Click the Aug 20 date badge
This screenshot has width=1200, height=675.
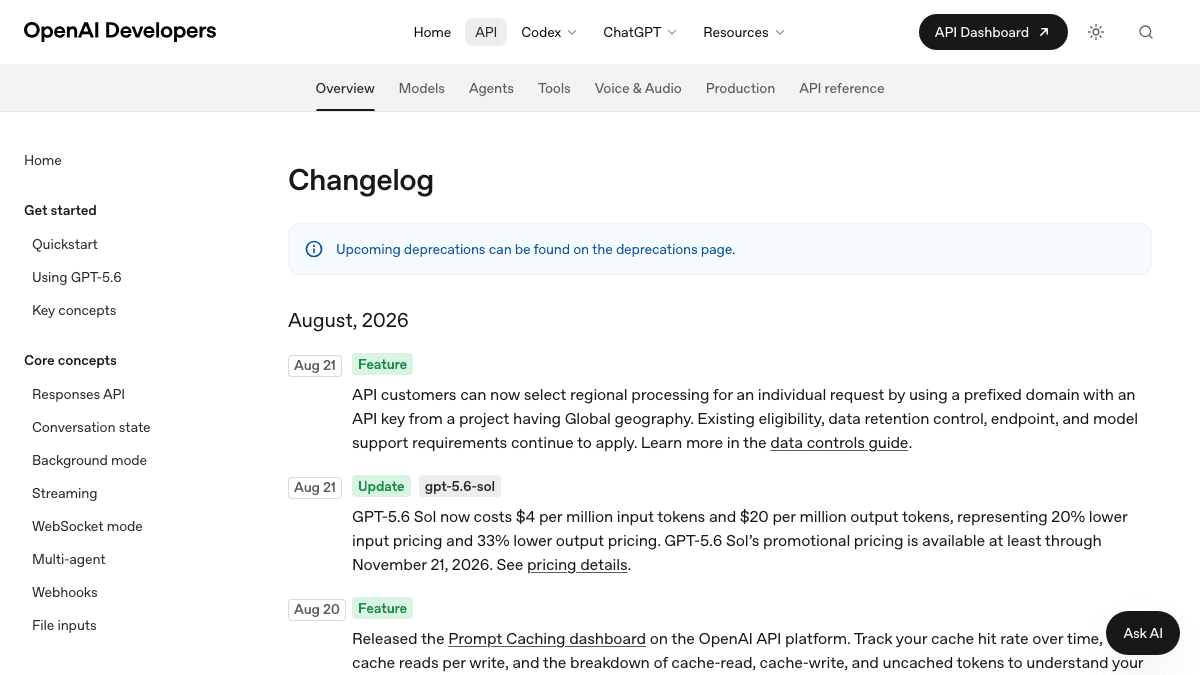coord(317,609)
